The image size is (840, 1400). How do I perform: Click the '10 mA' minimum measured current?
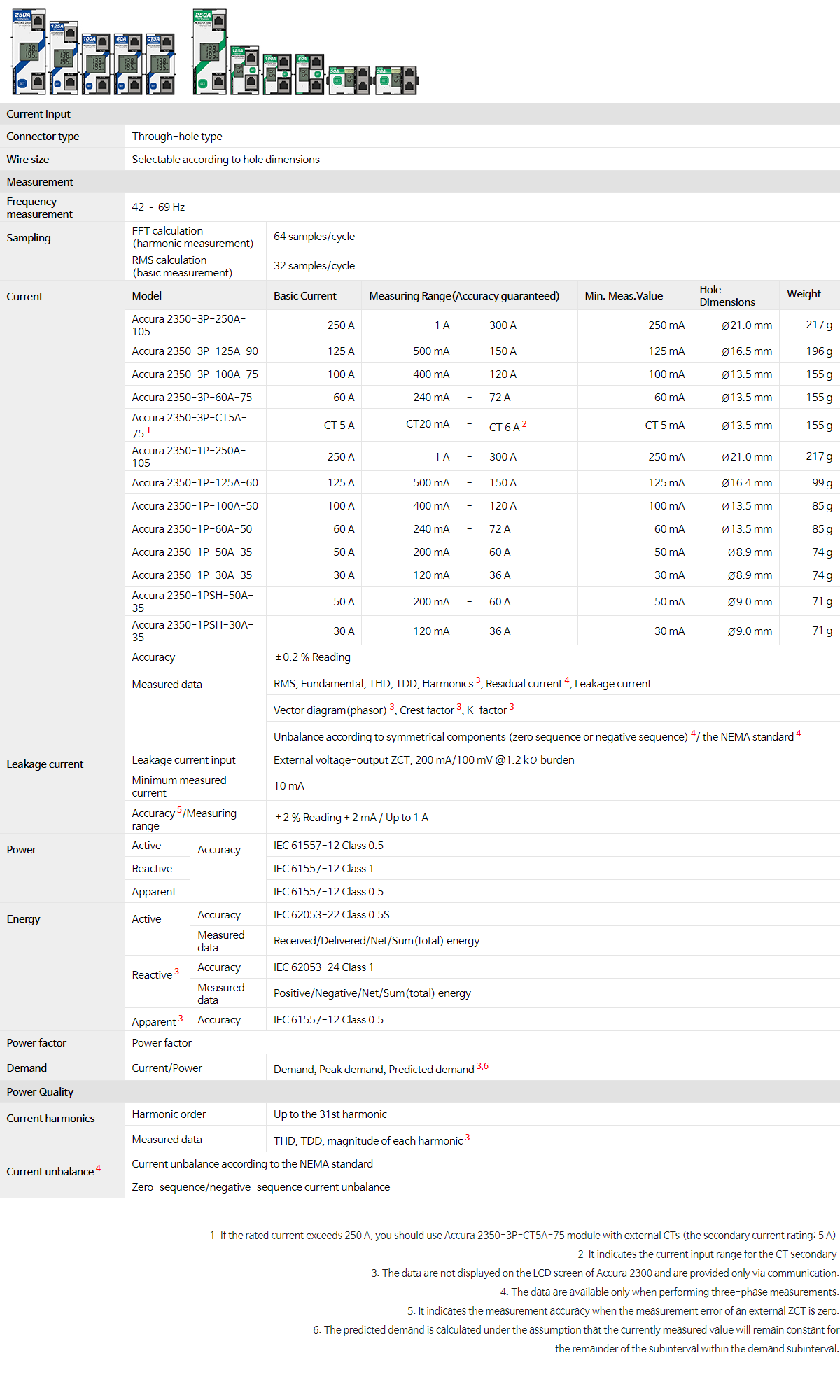[x=289, y=786]
